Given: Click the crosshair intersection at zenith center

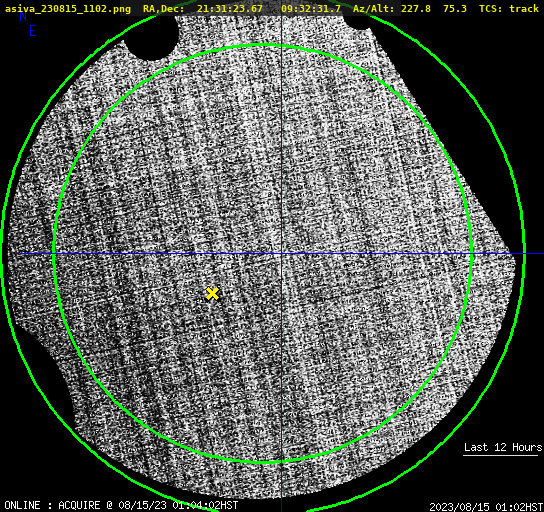Looking at the screenshot, I should click(281, 254).
